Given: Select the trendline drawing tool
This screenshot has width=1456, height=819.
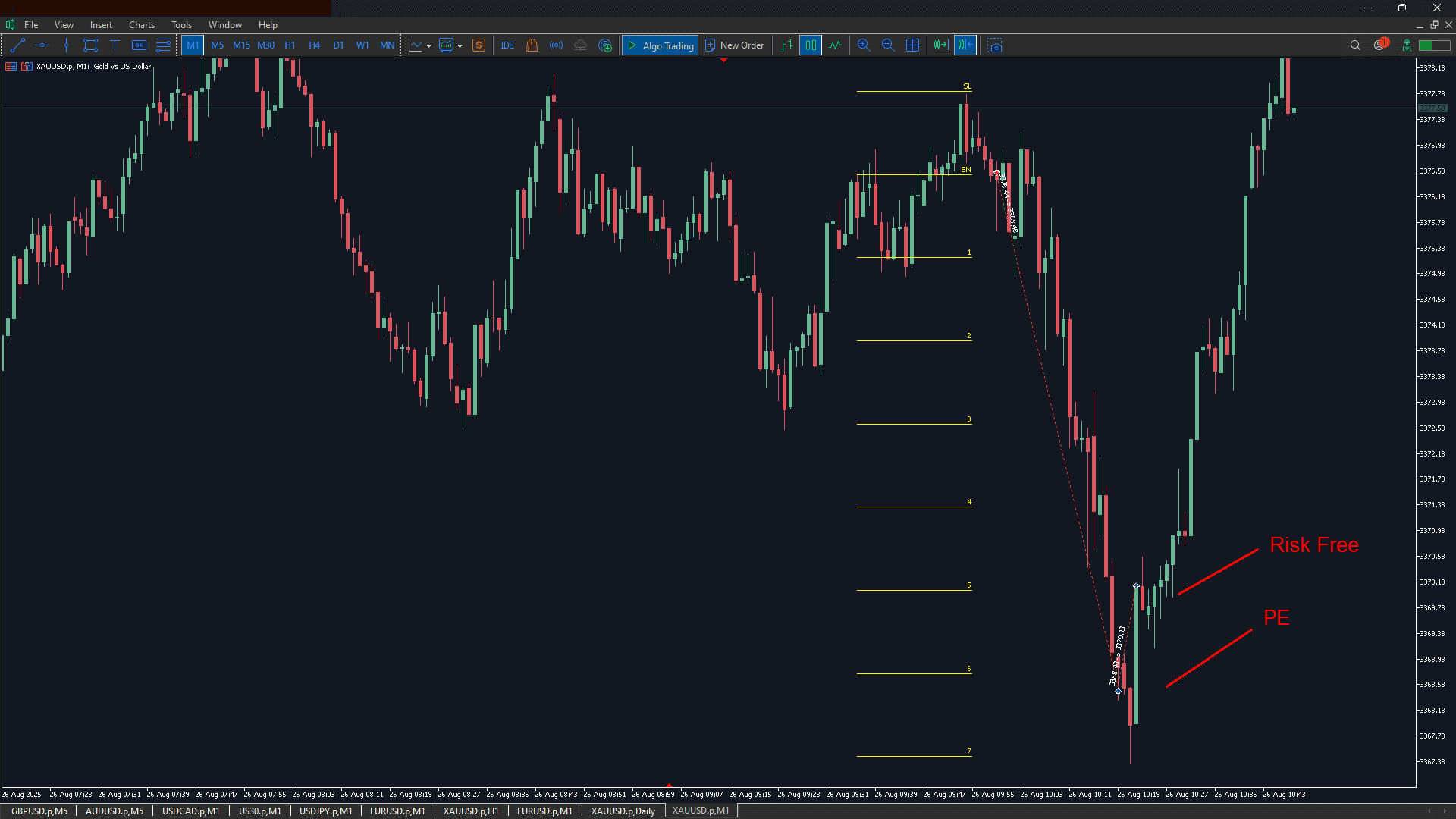Looking at the screenshot, I should pos(18,45).
